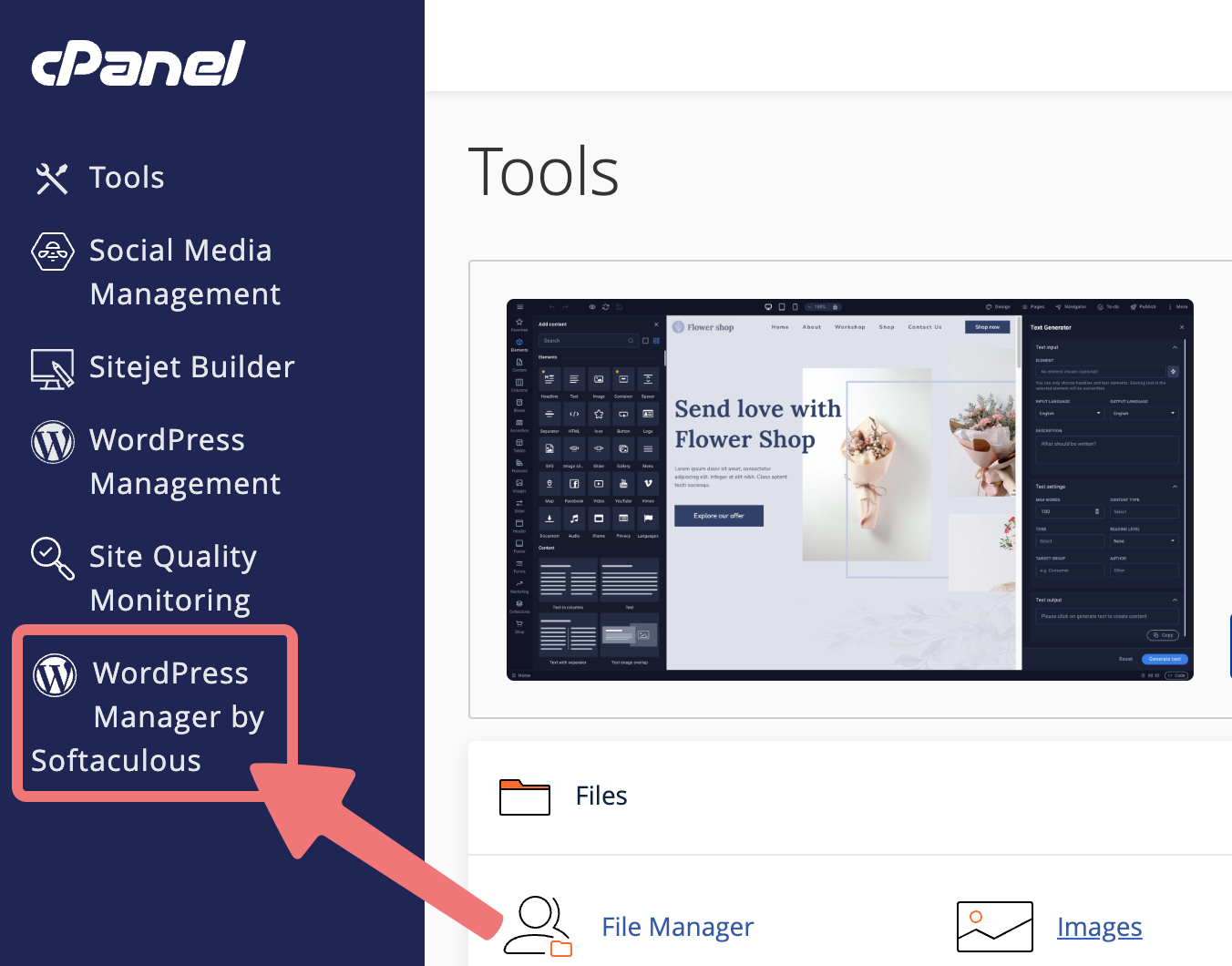
Task: Click the Sitejet Flower Shop preview image
Action: pyautogui.click(x=849, y=489)
